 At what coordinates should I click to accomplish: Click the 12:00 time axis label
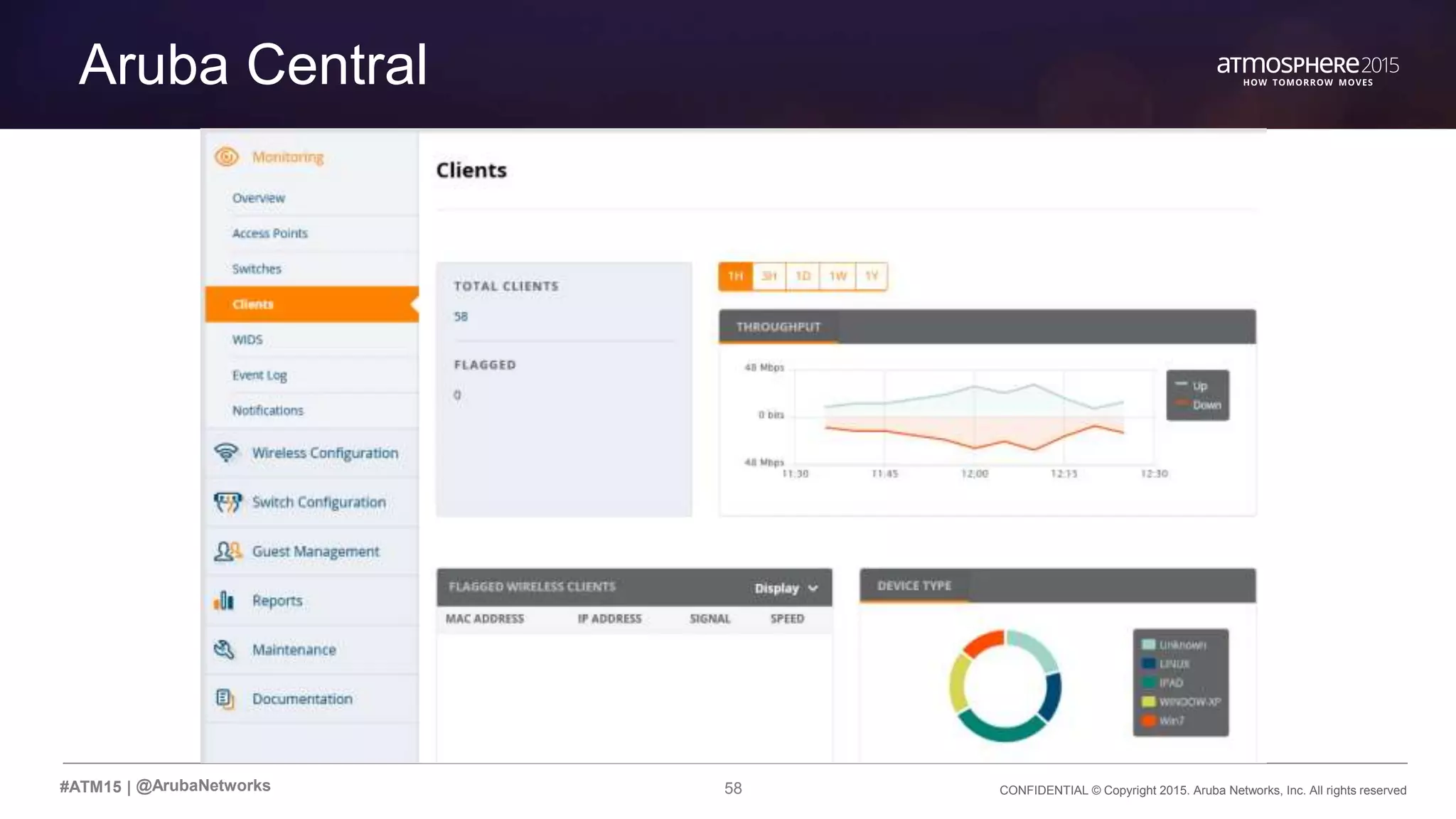(x=975, y=473)
